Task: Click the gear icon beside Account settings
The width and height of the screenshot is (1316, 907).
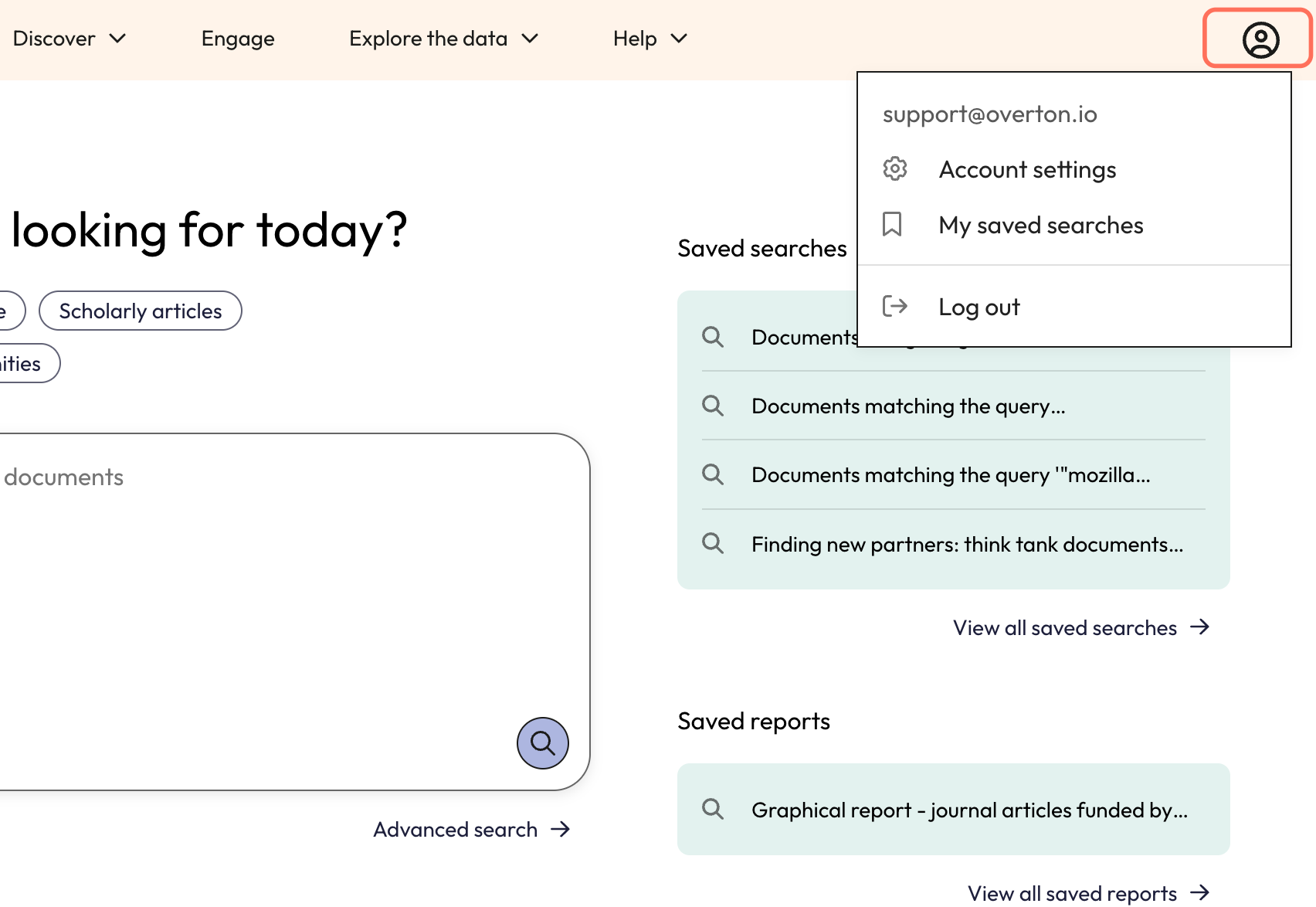Action: point(894,168)
